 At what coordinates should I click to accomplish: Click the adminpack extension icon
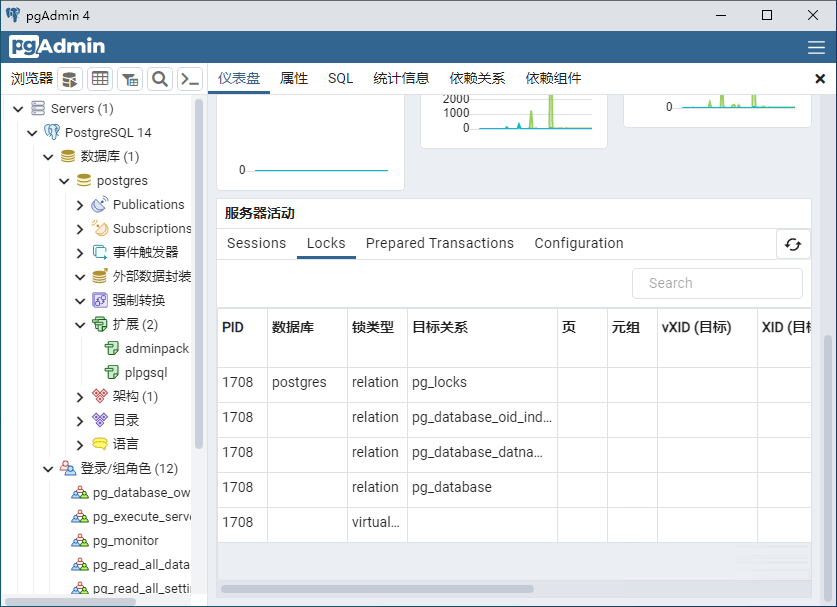click(x=112, y=349)
